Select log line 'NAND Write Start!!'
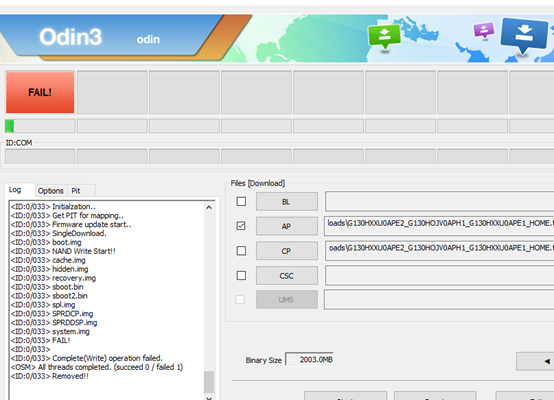This screenshot has height=400, width=554. point(63,251)
